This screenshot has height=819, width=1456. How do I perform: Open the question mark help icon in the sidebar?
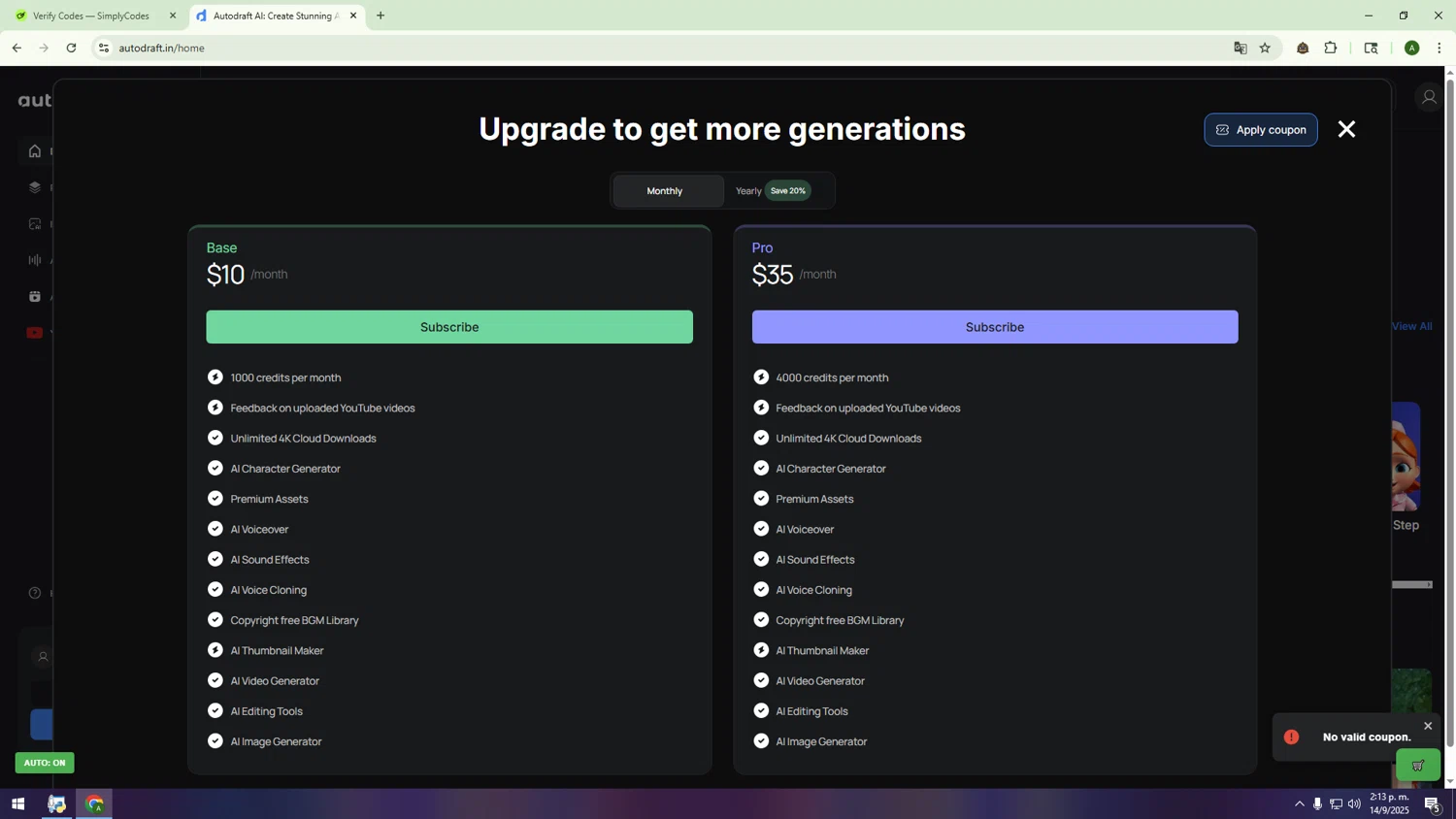click(35, 593)
